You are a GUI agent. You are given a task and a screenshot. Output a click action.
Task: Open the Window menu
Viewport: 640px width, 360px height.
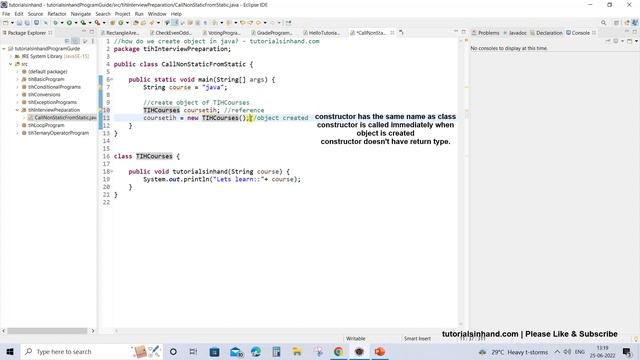157,14
